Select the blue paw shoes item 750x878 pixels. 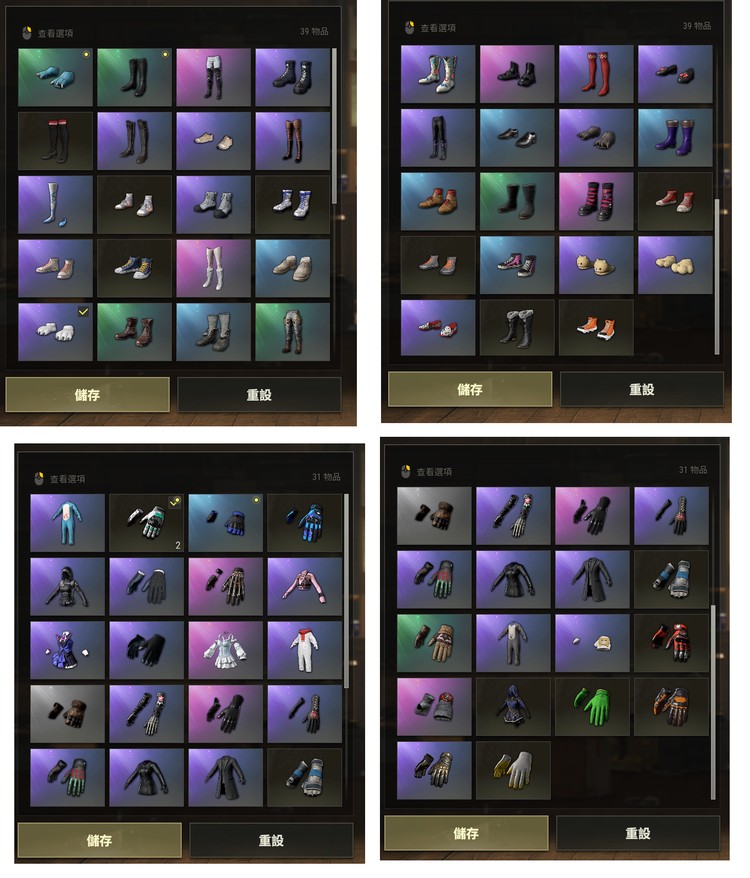55,77
